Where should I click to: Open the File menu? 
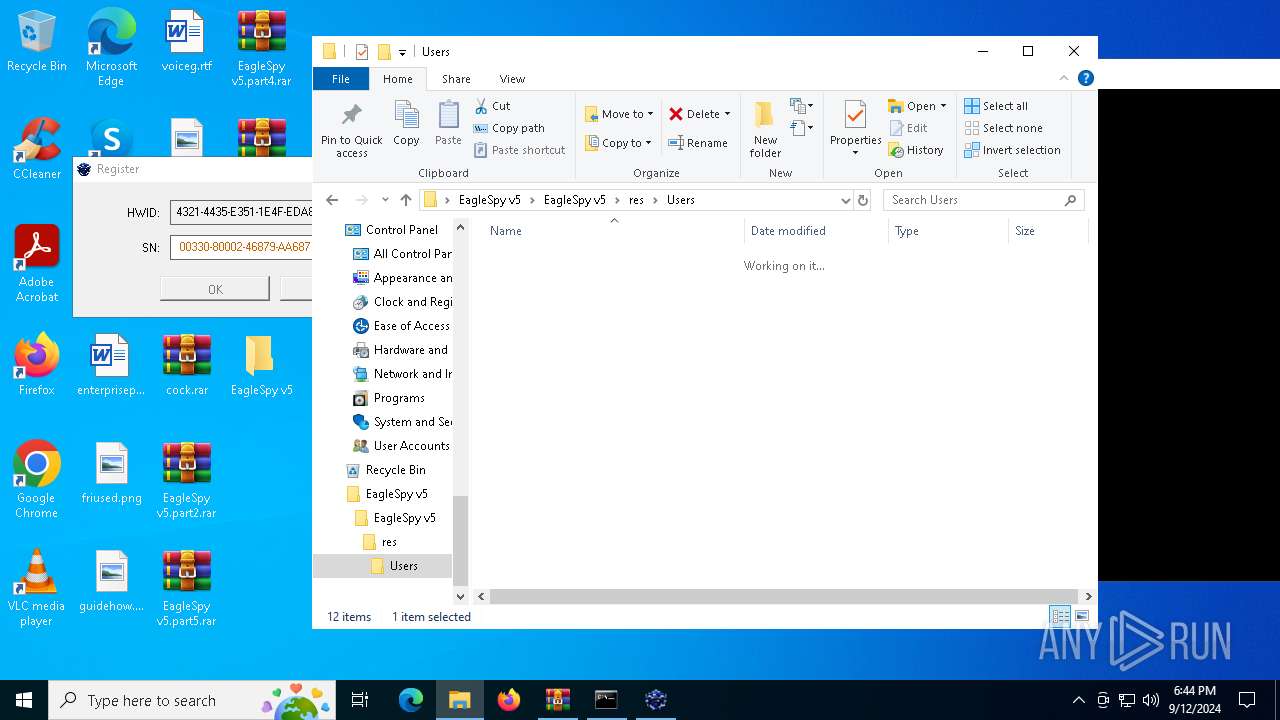coord(341,79)
